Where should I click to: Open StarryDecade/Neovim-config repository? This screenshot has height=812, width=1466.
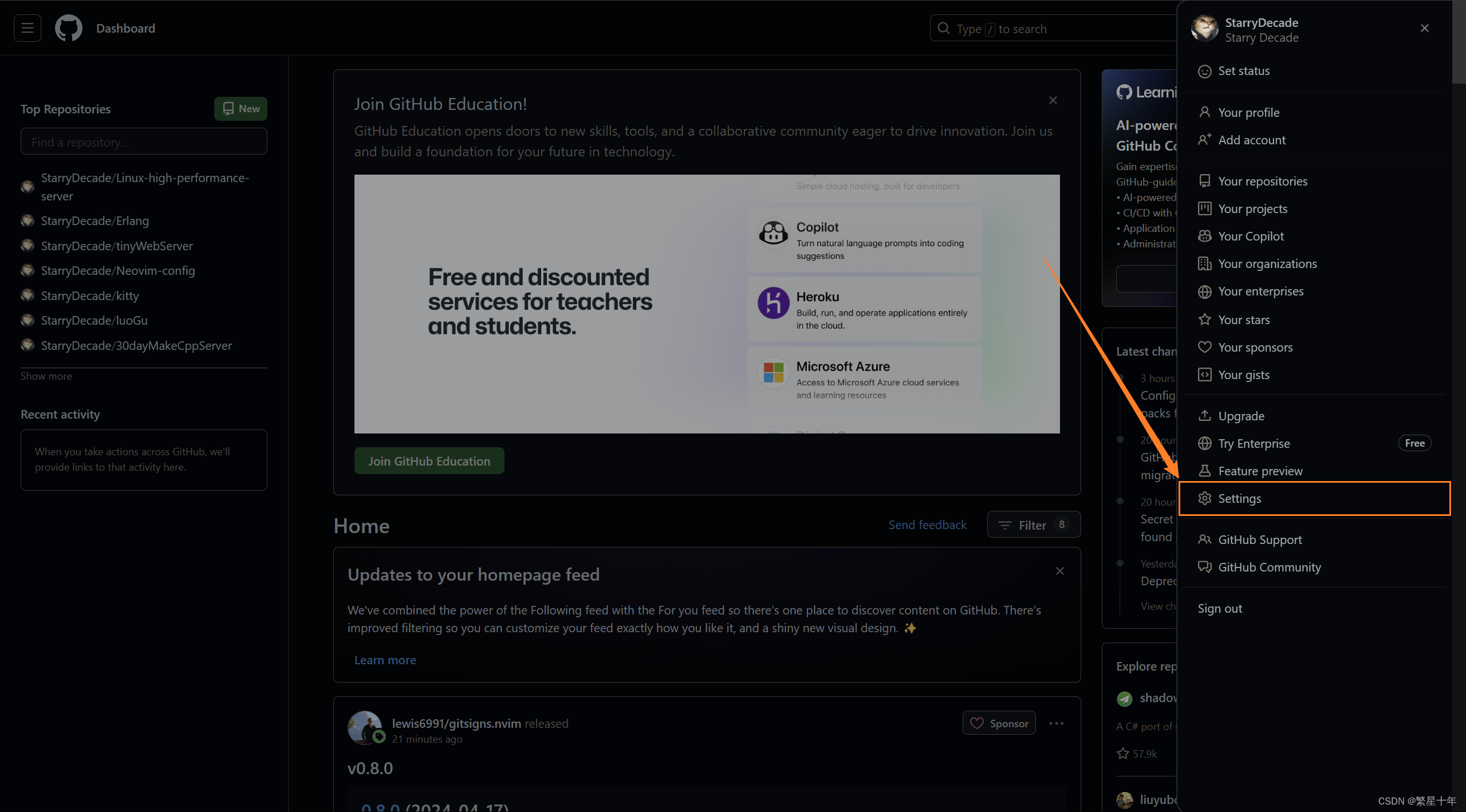click(118, 270)
